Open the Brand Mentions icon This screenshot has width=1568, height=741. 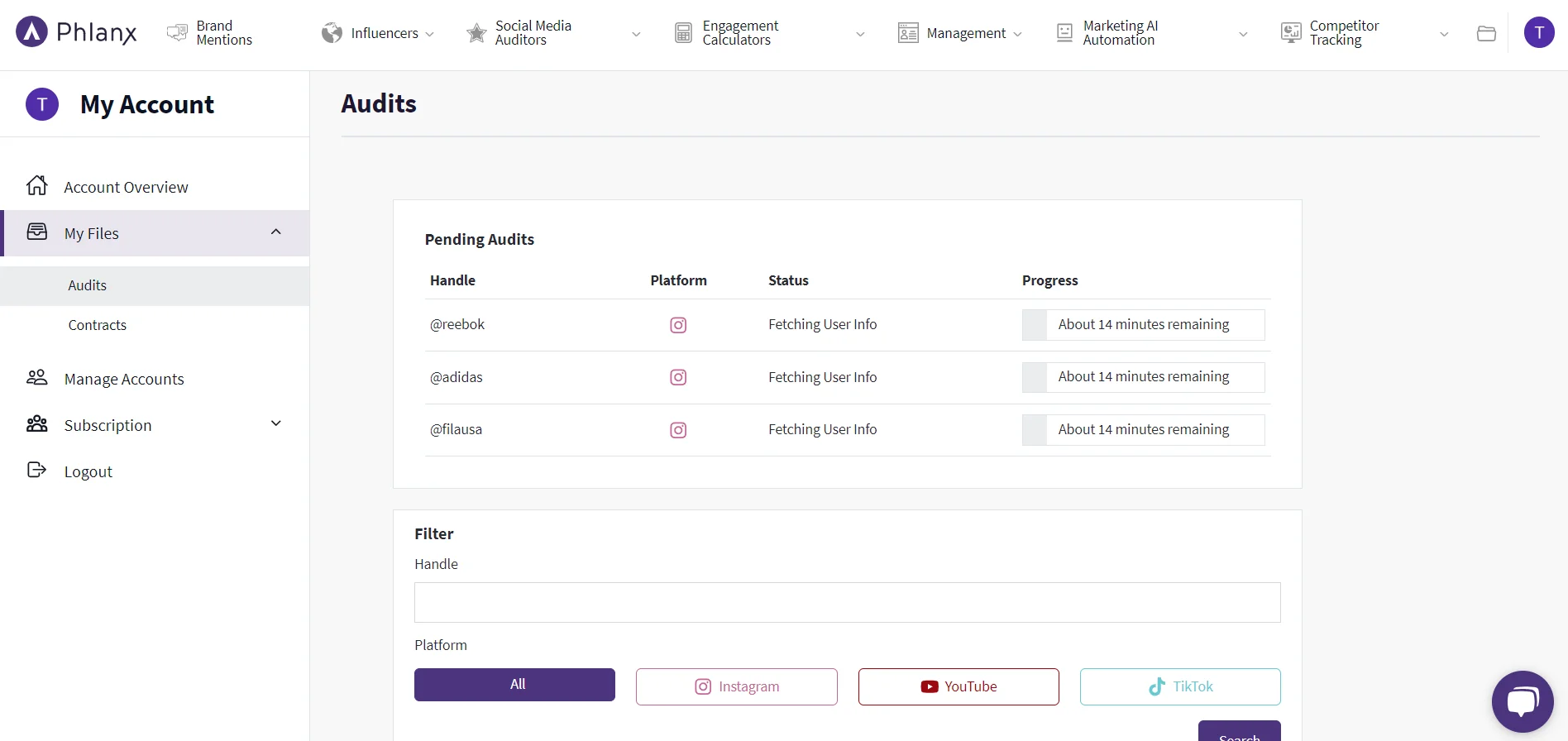pos(177,33)
